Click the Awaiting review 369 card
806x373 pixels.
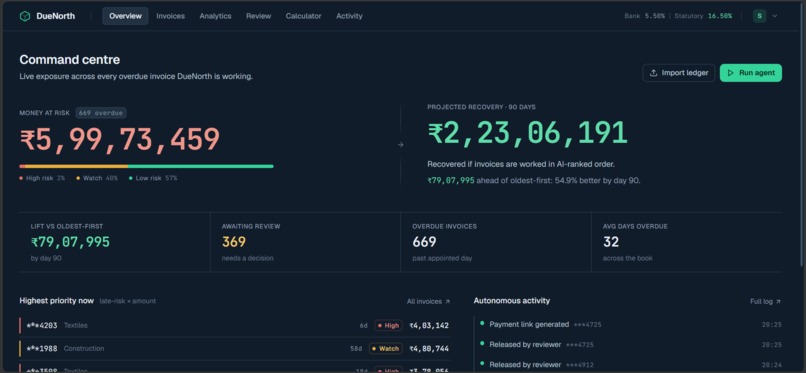(305, 242)
